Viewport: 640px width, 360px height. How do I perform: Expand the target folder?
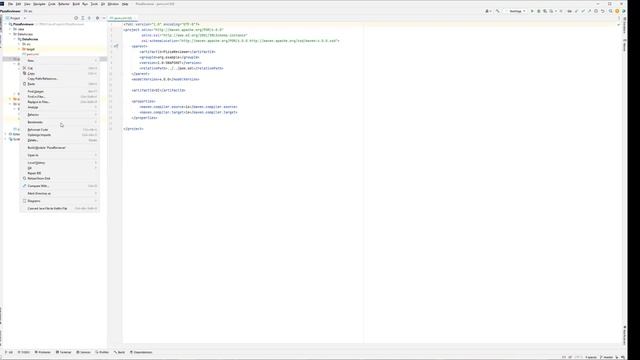(x=19, y=49)
